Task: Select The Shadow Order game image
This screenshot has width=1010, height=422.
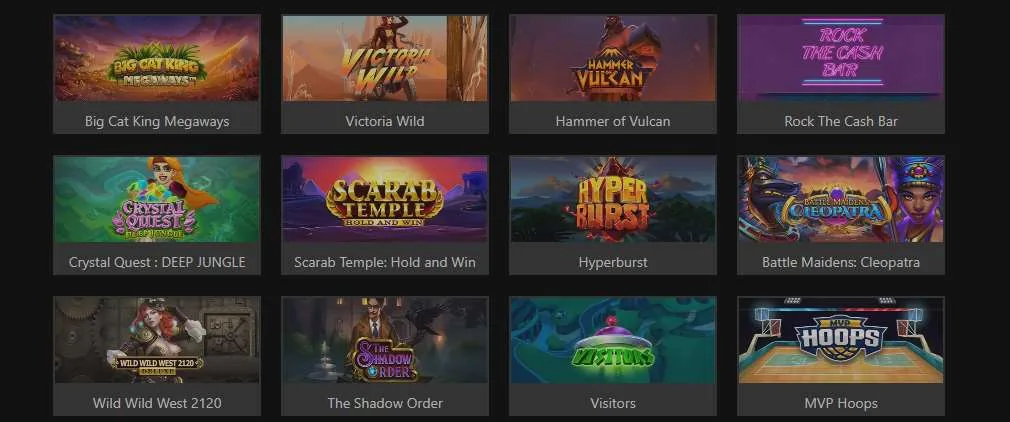Action: click(385, 340)
